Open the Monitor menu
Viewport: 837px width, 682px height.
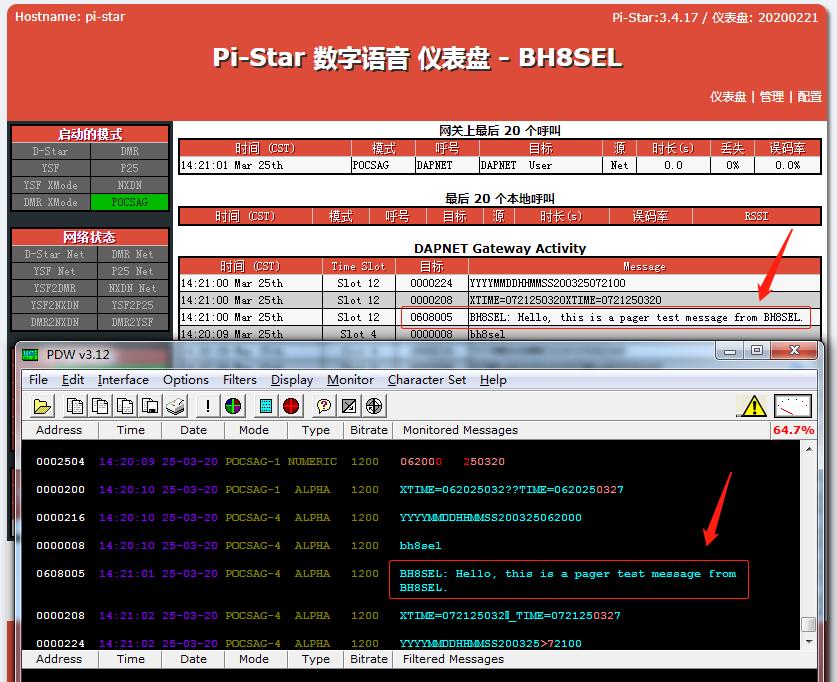[x=350, y=380]
